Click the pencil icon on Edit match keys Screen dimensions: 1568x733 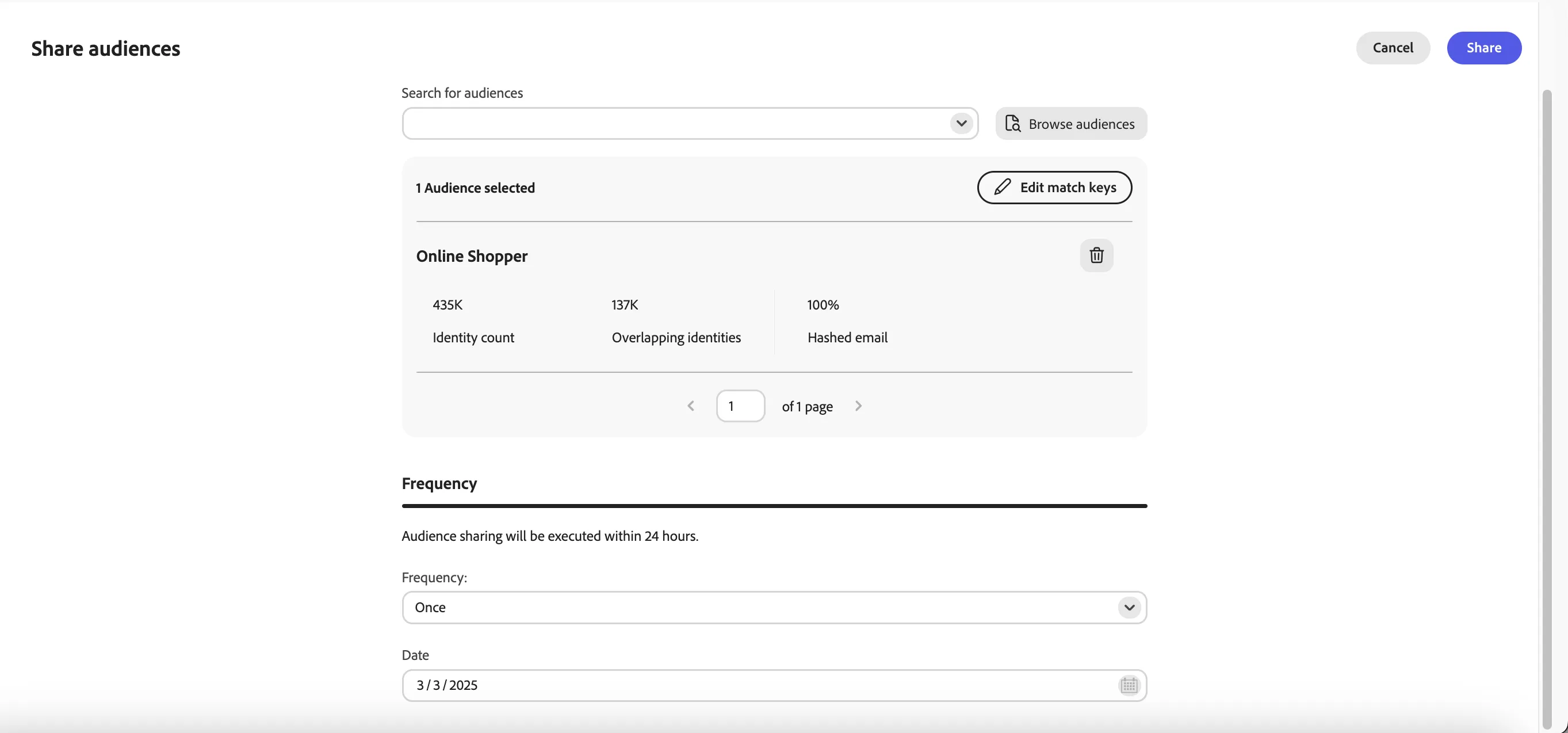point(1002,187)
